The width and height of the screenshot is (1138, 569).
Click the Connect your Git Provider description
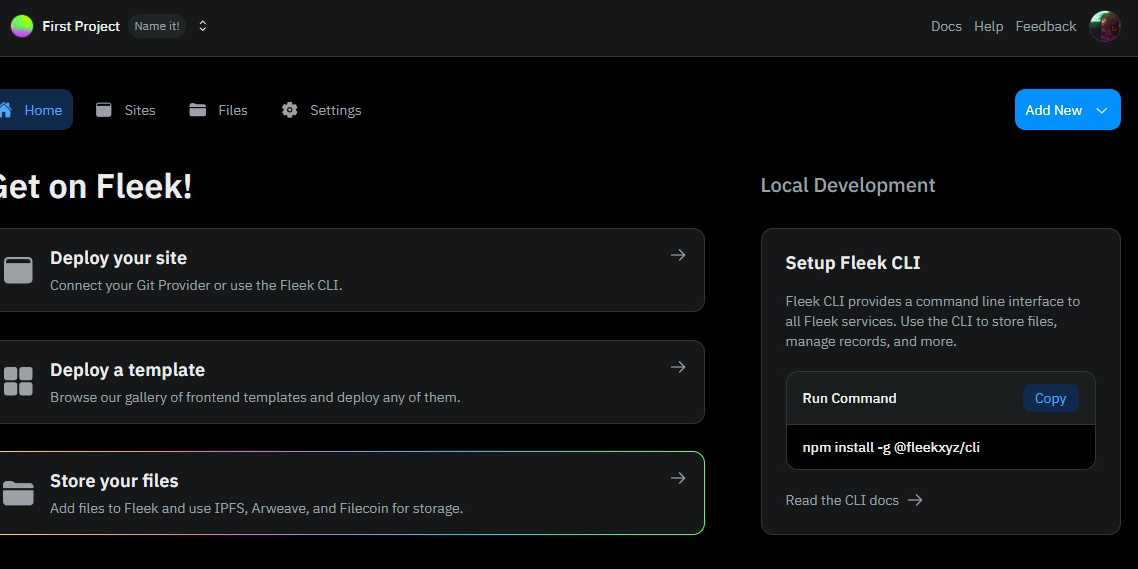pos(196,285)
